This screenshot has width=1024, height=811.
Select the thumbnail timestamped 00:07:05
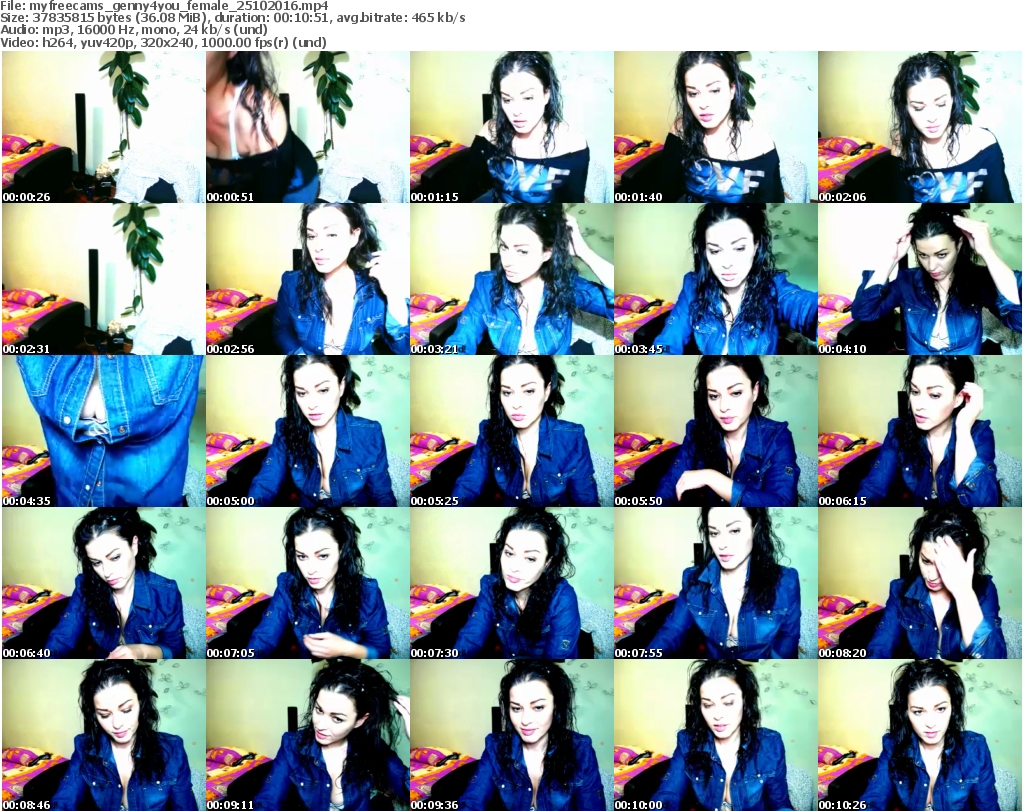click(308, 584)
